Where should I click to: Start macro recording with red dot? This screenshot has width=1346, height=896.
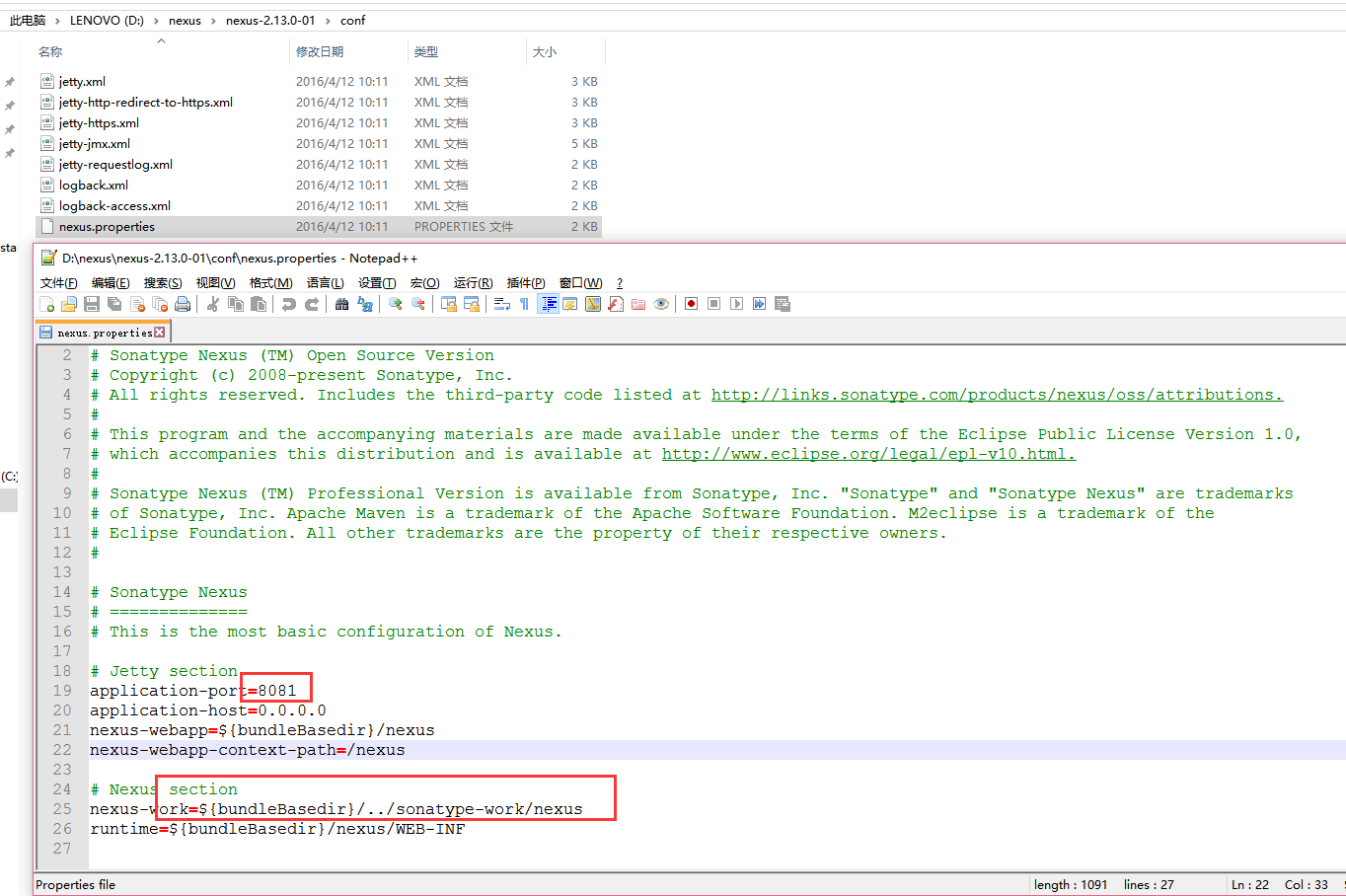(x=692, y=304)
